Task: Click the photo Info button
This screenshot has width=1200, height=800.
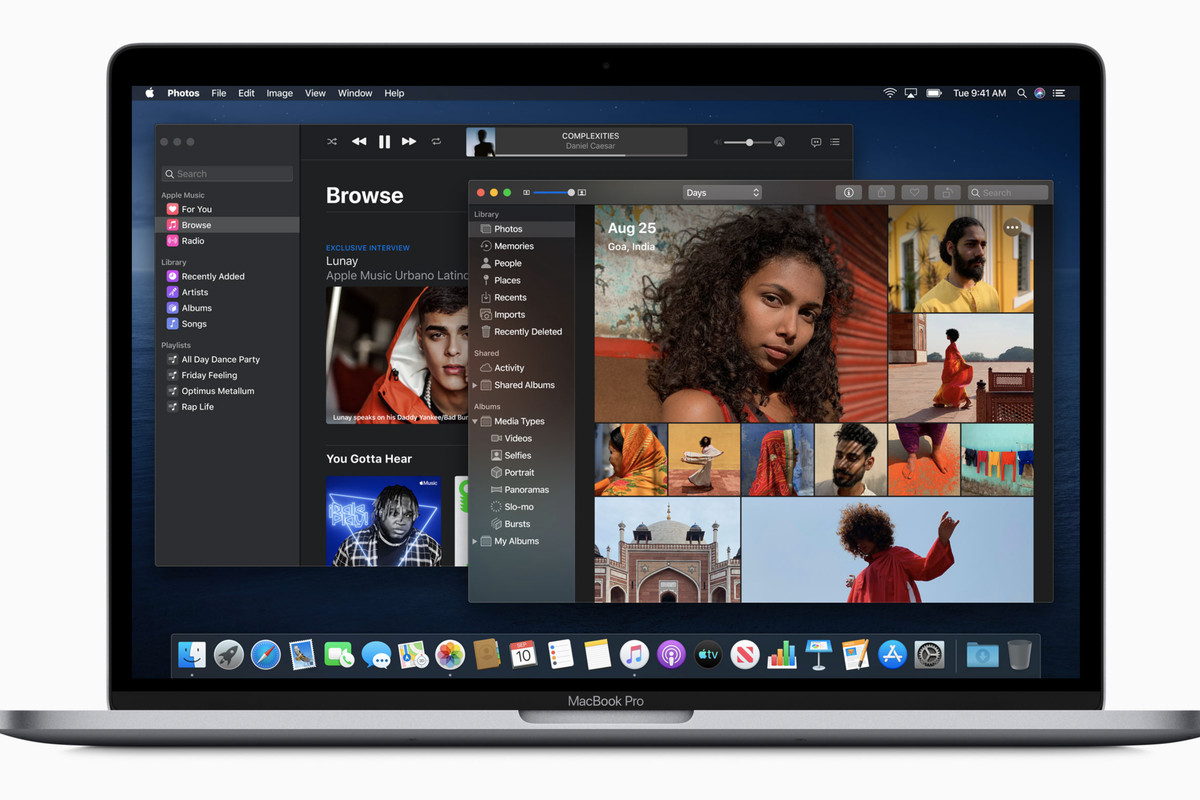Action: point(849,192)
